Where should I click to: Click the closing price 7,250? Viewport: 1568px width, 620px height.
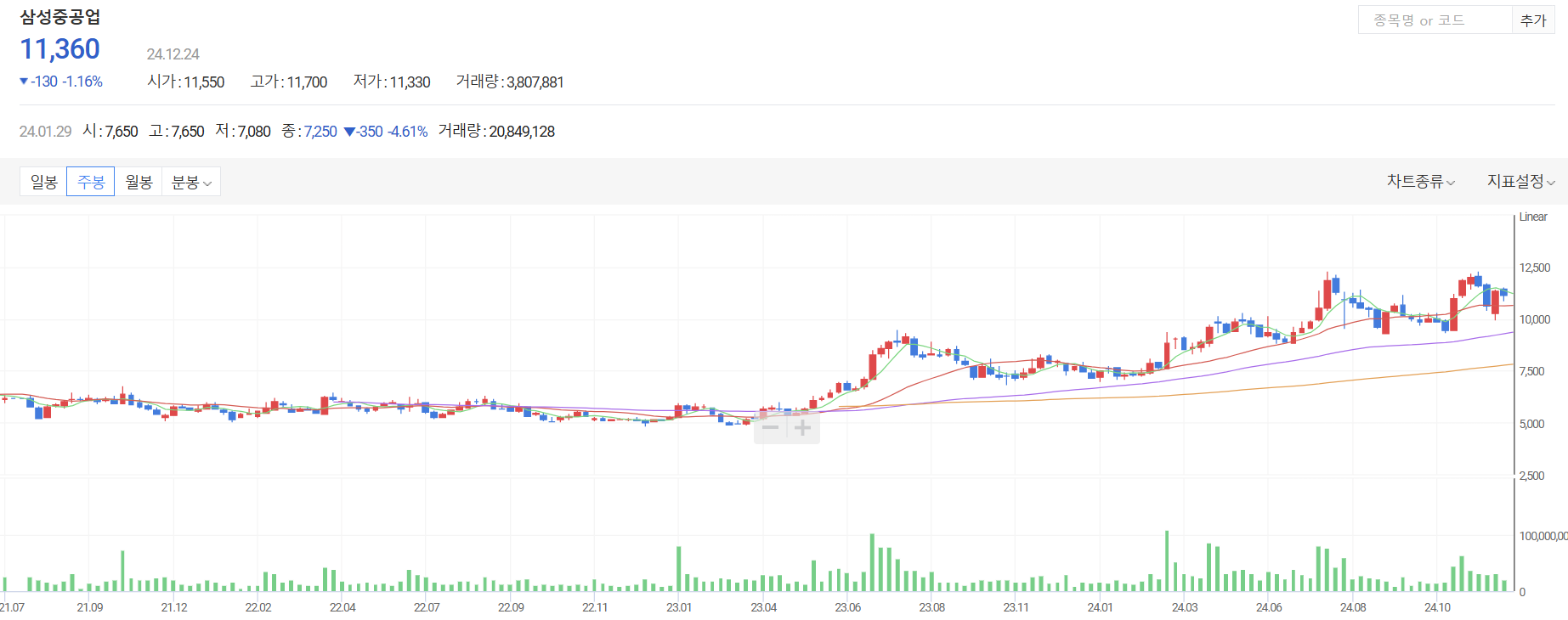(320, 132)
